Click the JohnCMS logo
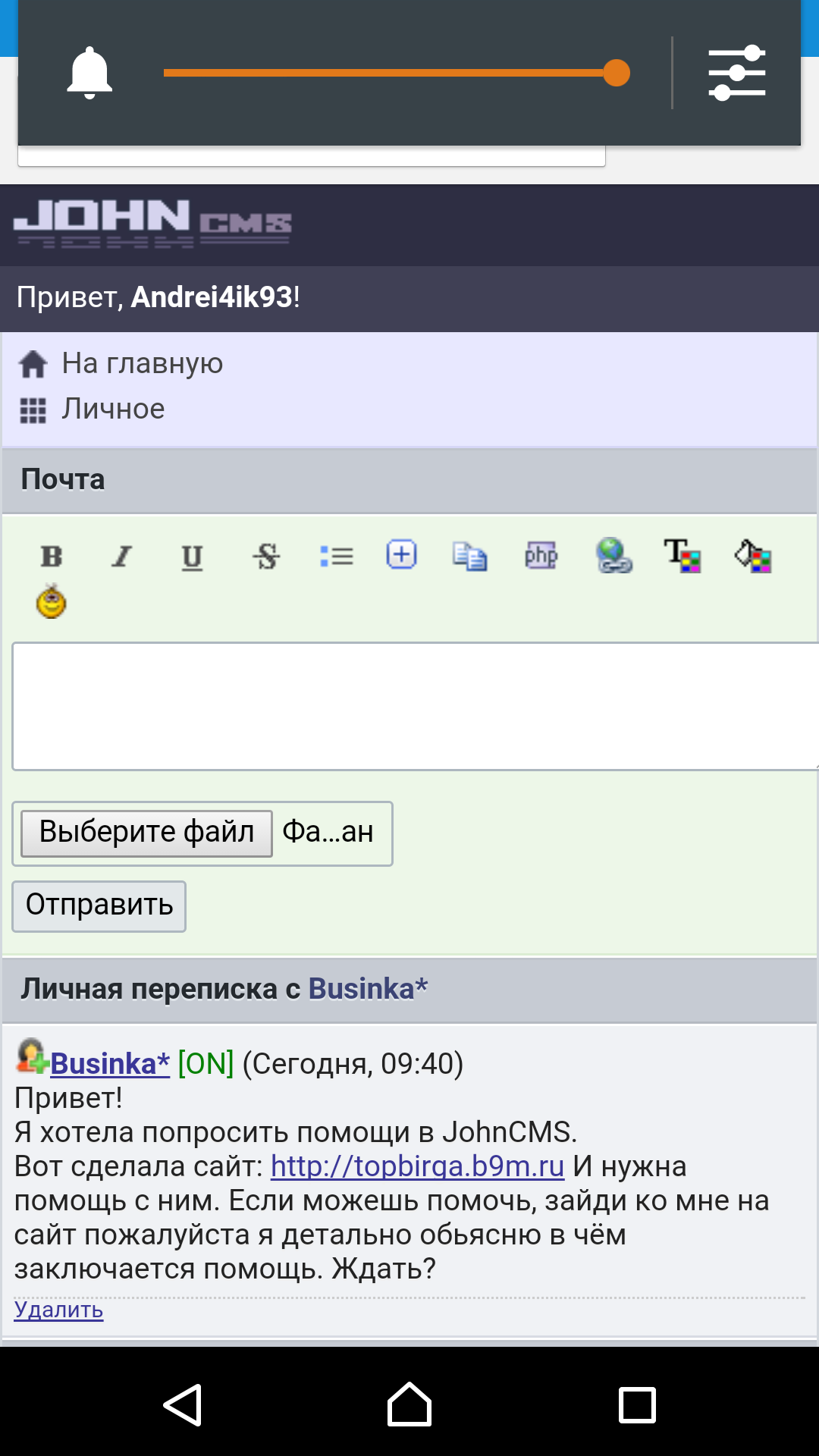Image resolution: width=819 pixels, height=1456 pixels. click(x=152, y=223)
